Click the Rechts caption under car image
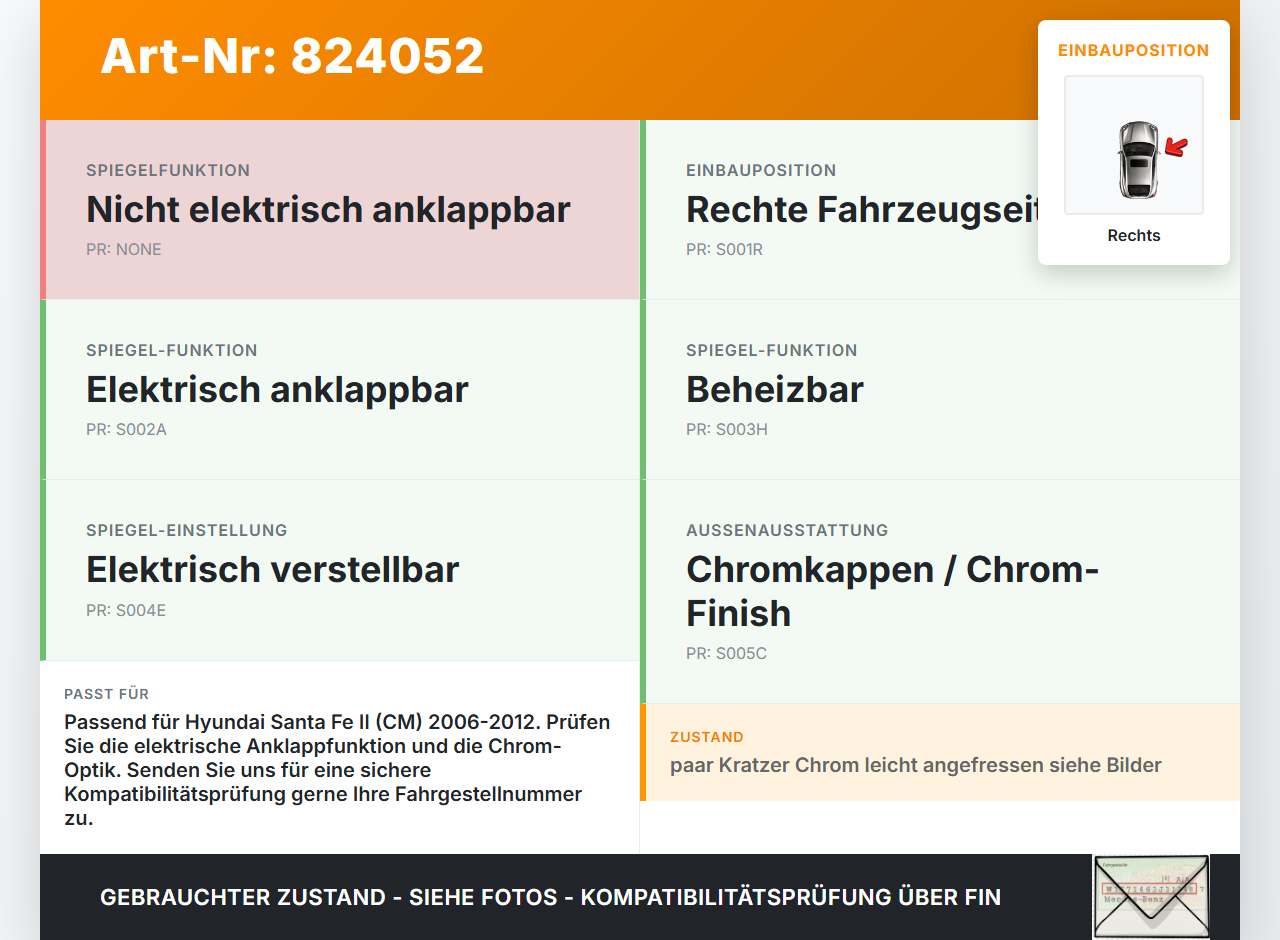This screenshot has height=940, width=1280. (1134, 236)
